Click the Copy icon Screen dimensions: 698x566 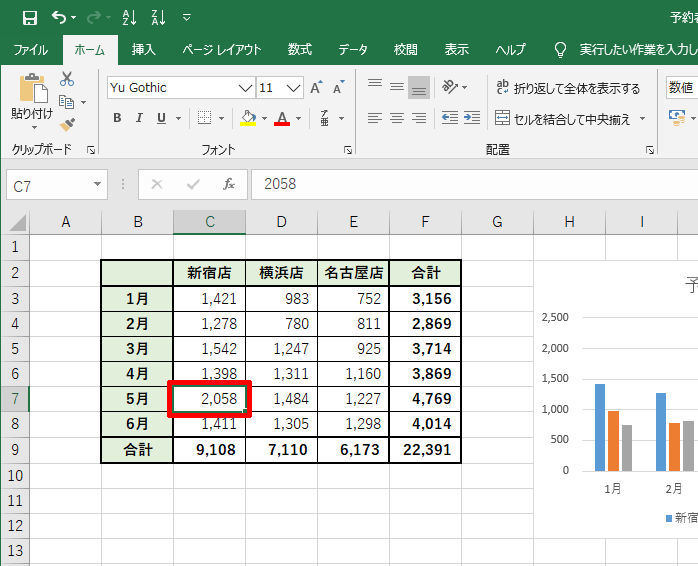(66, 102)
